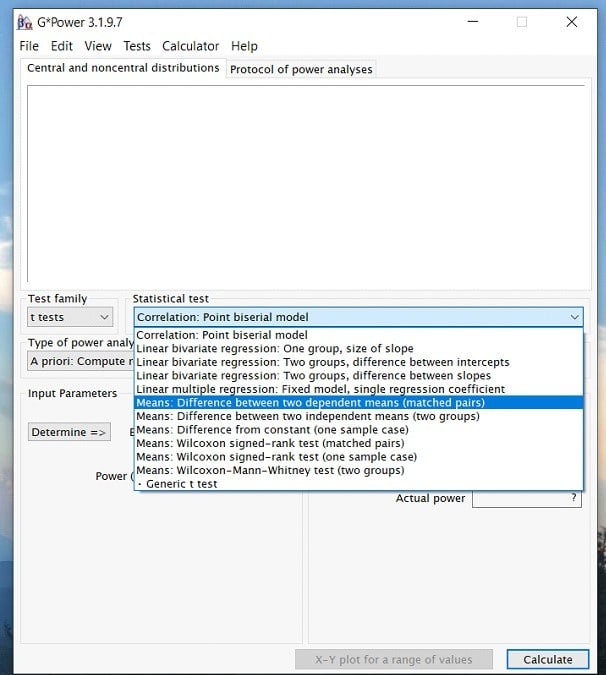Open the Tests menu
Screen dimensions: 606x675
[137, 46]
